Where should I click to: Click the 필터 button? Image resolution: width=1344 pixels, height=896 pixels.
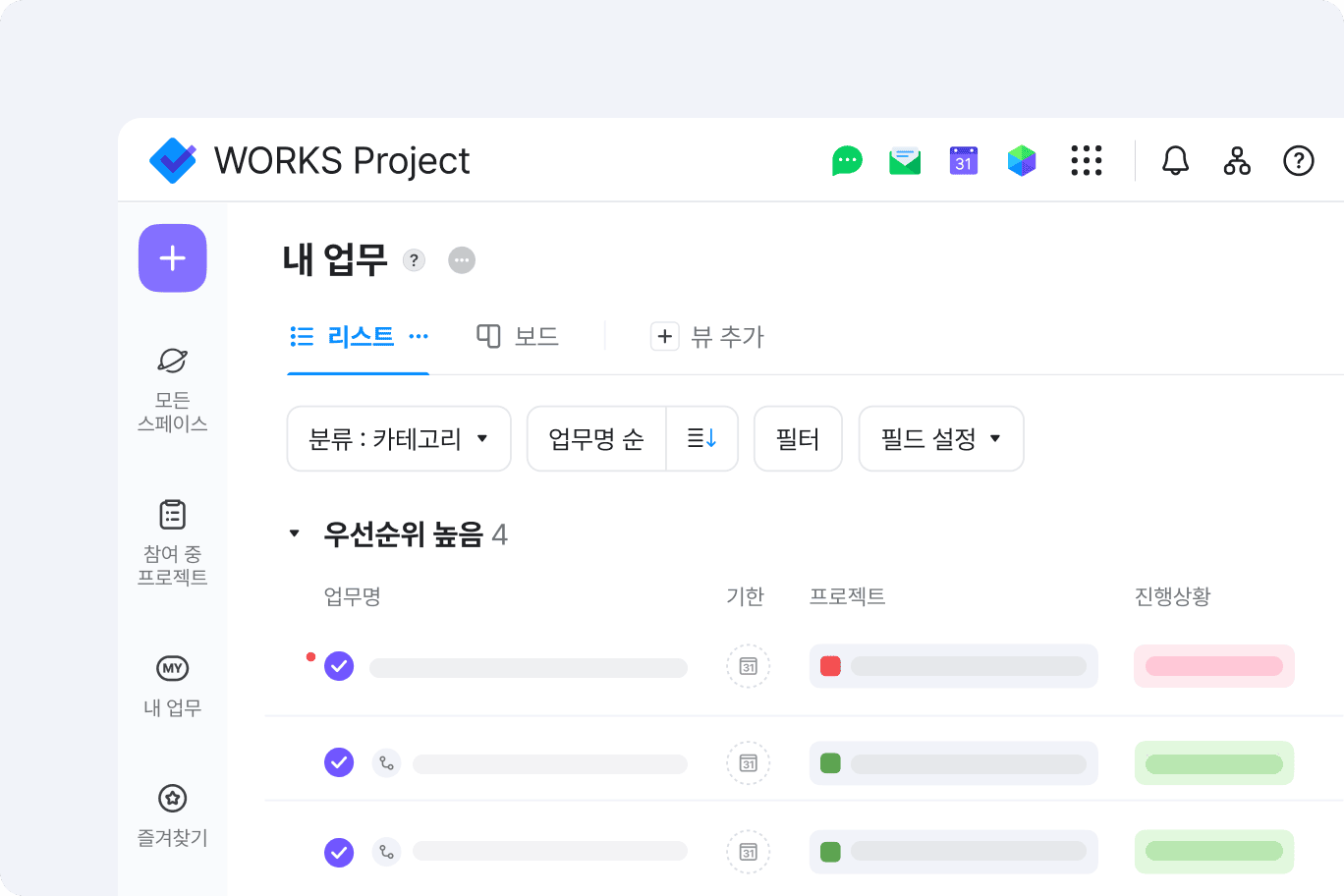pyautogui.click(x=798, y=439)
